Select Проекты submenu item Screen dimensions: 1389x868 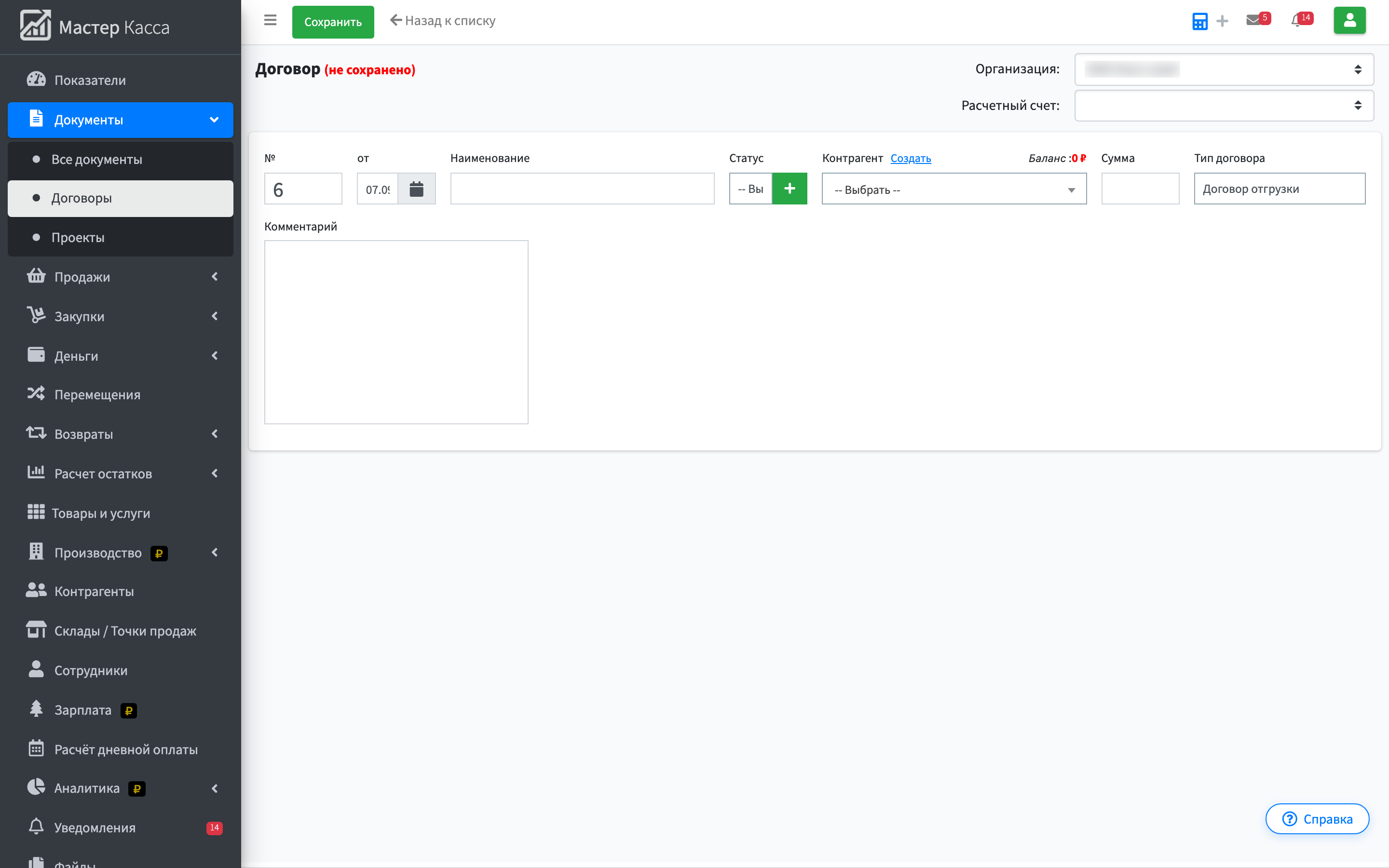[x=121, y=237]
